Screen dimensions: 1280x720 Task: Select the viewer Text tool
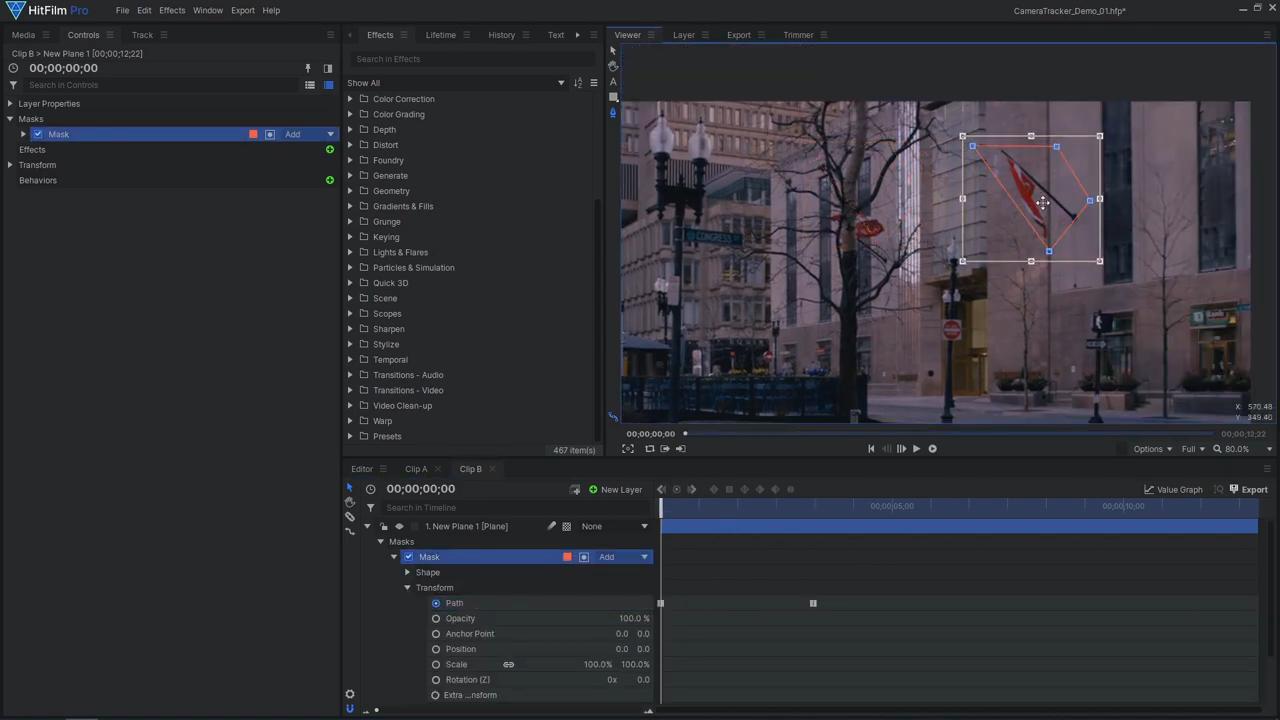pos(613,82)
